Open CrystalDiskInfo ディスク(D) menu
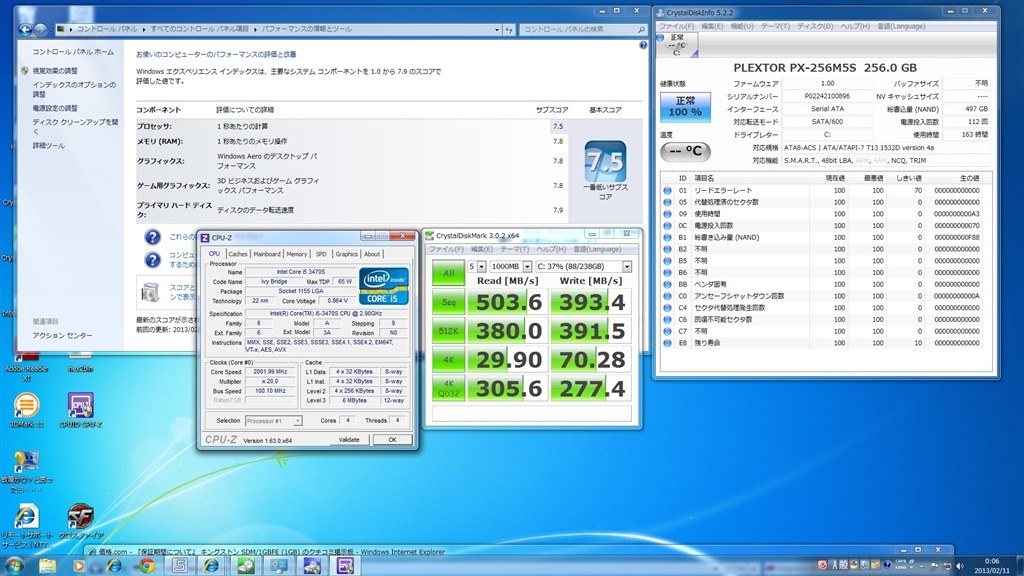Screen dimensions: 1024x576 (x=815, y=26)
